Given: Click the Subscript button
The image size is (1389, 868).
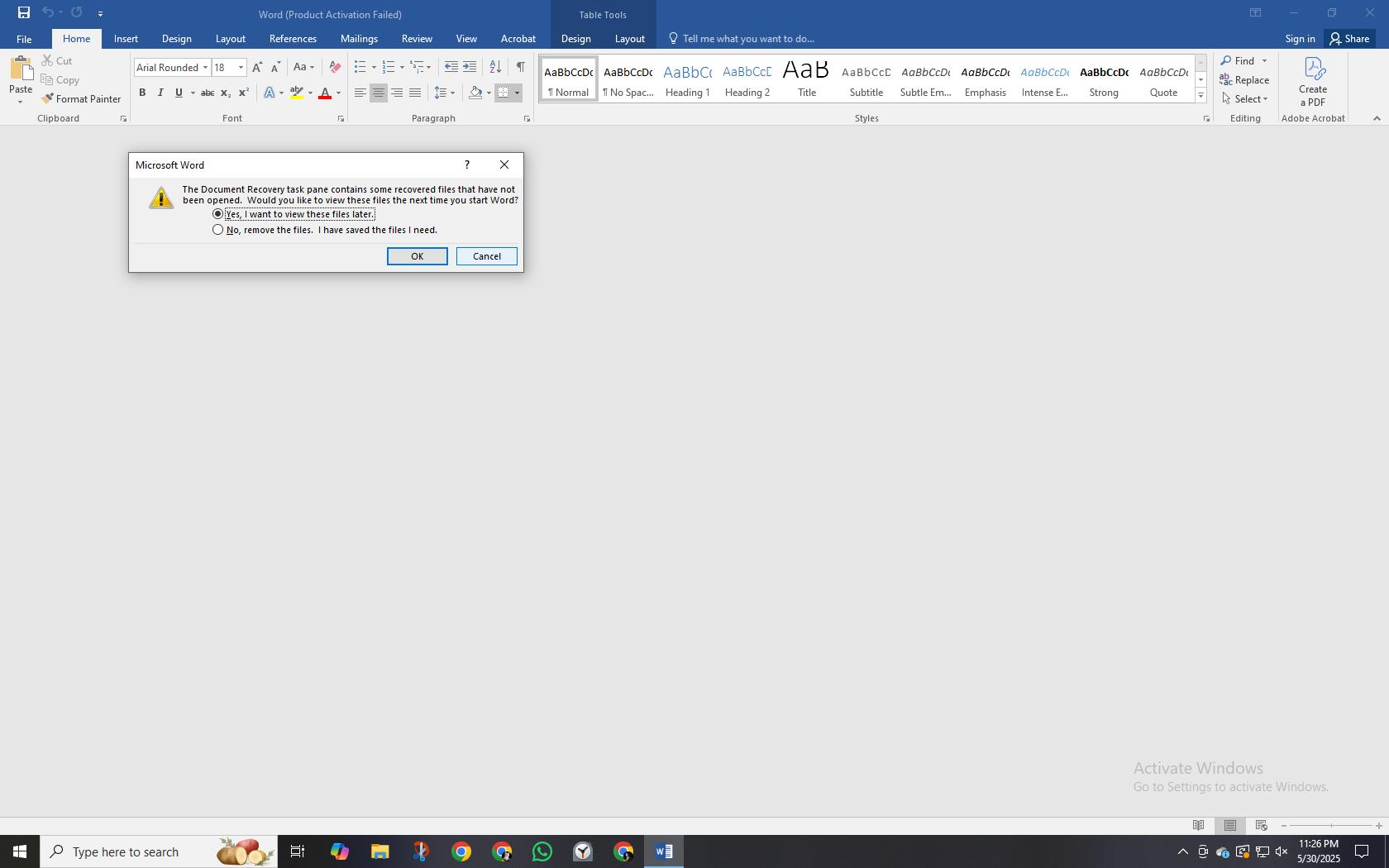Looking at the screenshot, I should 226,93.
